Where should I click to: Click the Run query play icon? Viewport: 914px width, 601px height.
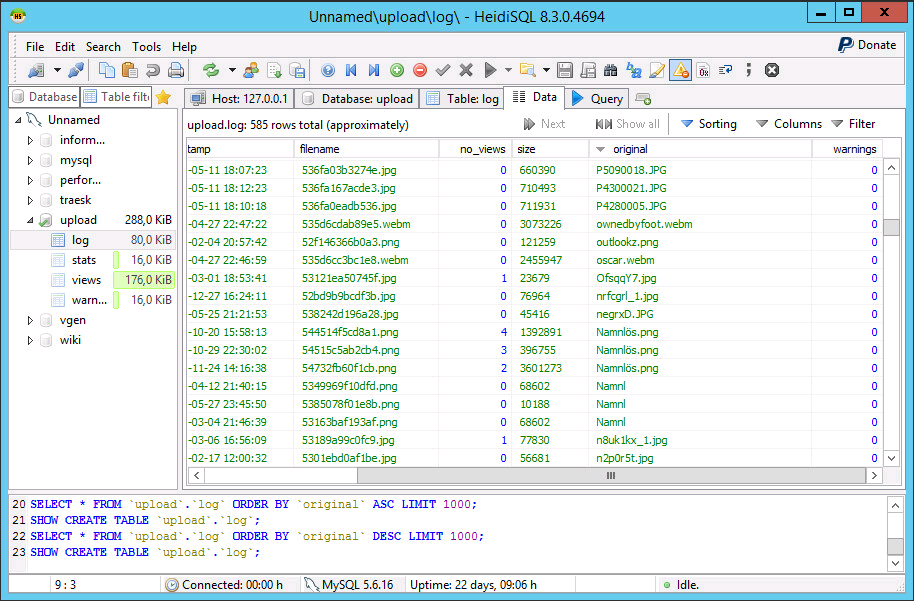point(490,71)
